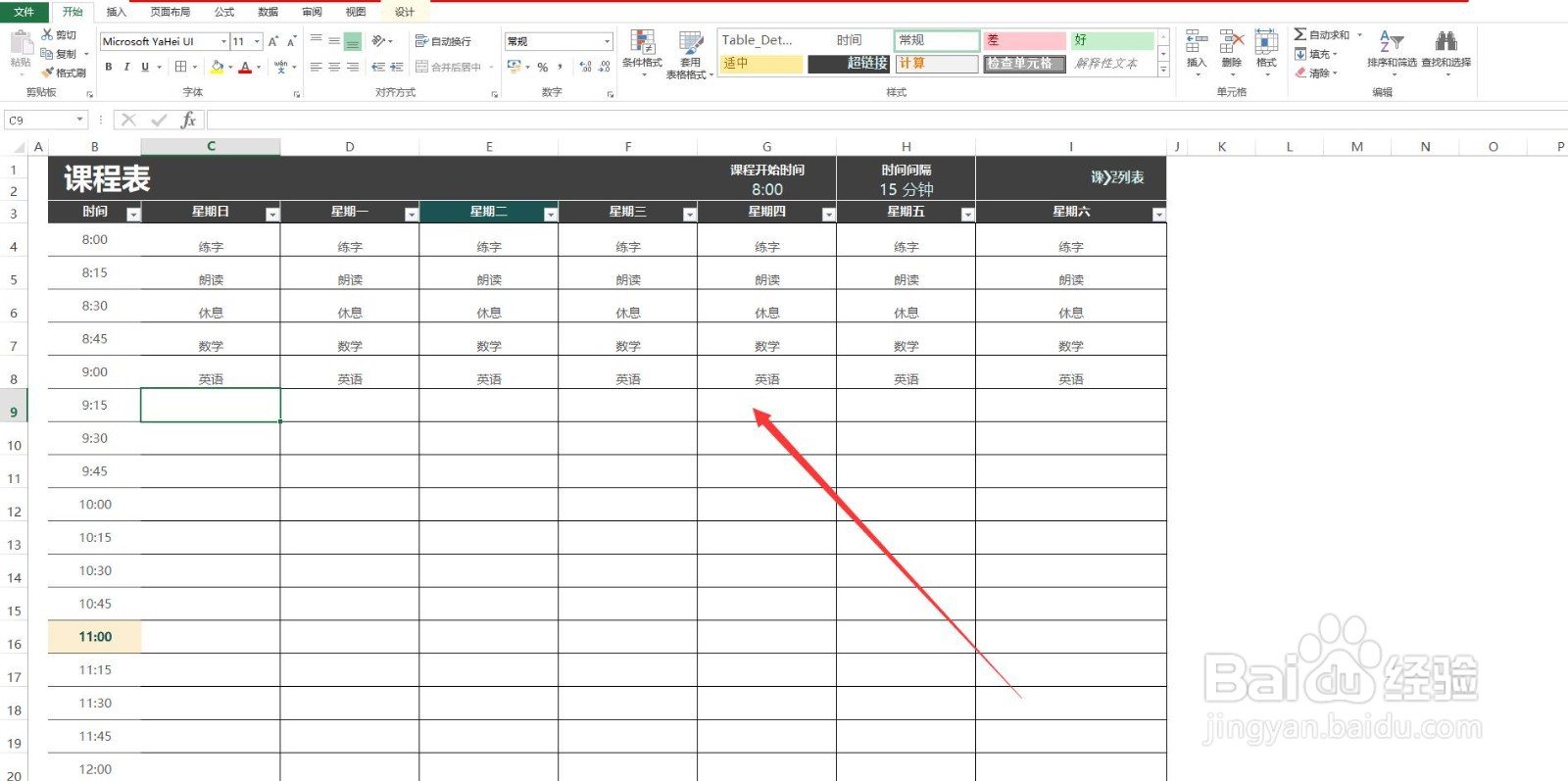Click the AutoSum (自动求和) sigma icon
This screenshot has height=781, width=1568.
pyautogui.click(x=1299, y=34)
